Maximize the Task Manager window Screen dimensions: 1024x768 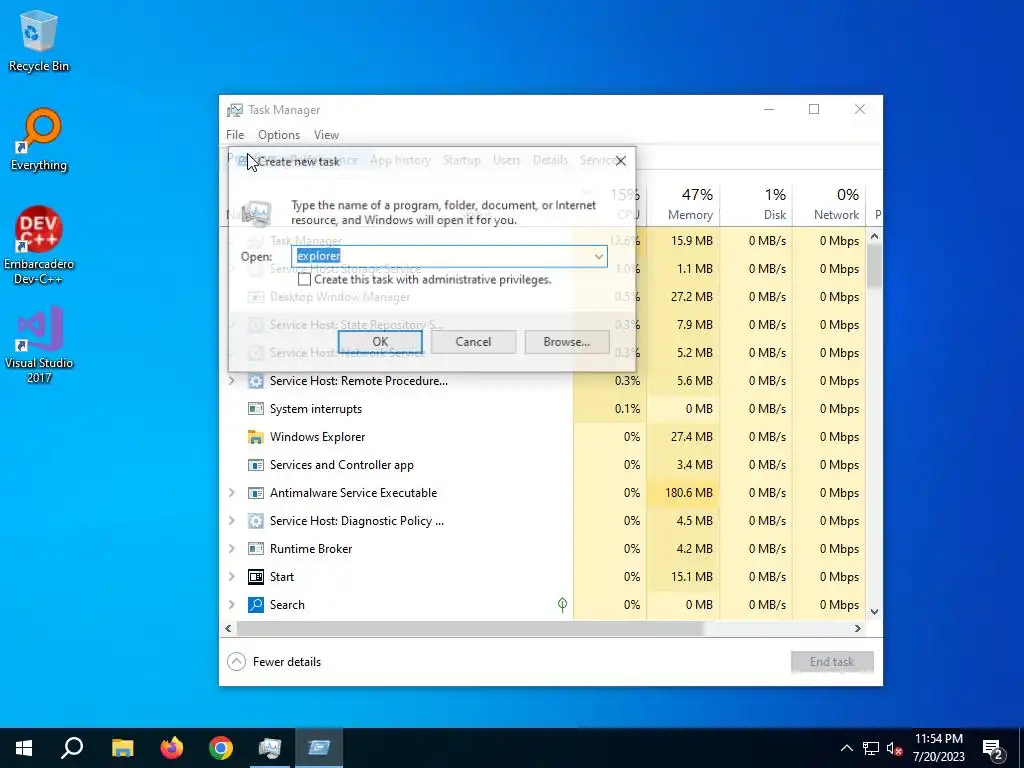[x=814, y=110]
